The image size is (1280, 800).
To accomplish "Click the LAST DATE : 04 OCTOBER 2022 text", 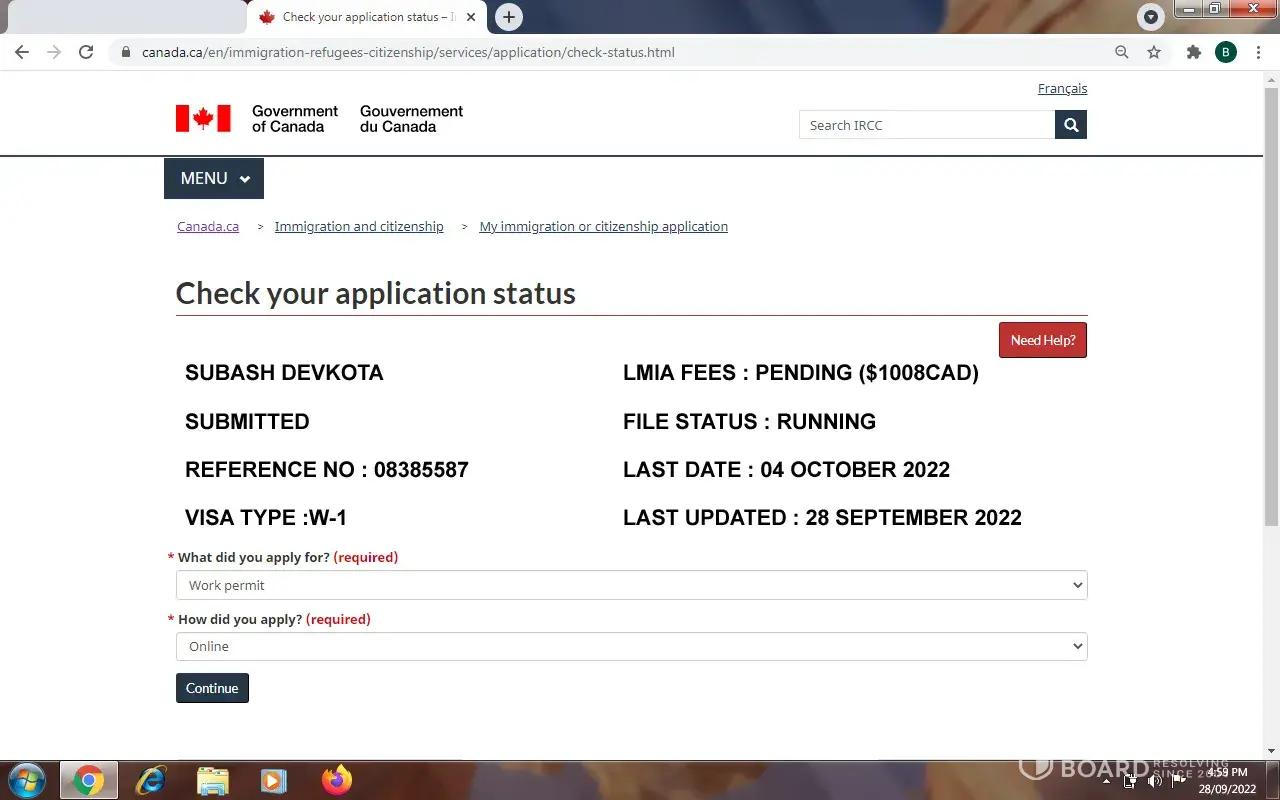I will [x=786, y=470].
